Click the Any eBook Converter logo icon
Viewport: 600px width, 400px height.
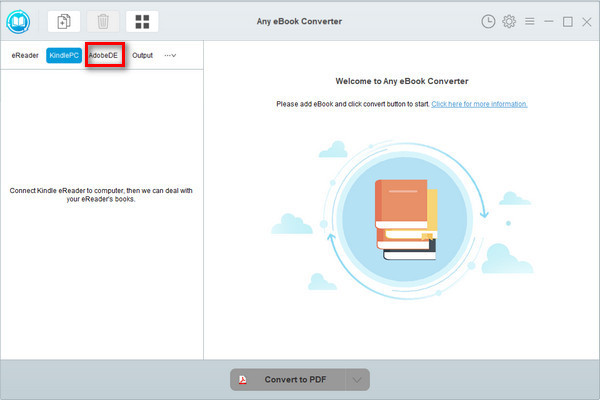(x=18, y=21)
